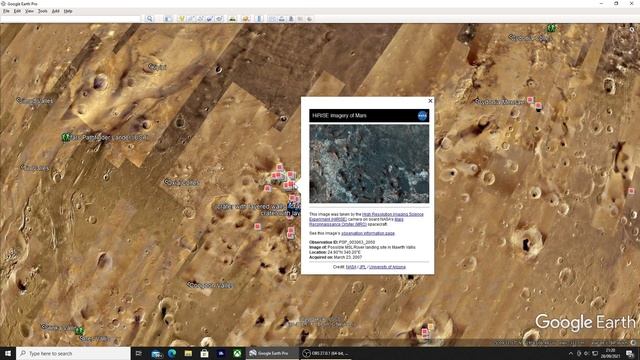Click into the search box left of the magnifier
Image resolution: width=640 pixels, height=360 pixels.
(x=71, y=19)
